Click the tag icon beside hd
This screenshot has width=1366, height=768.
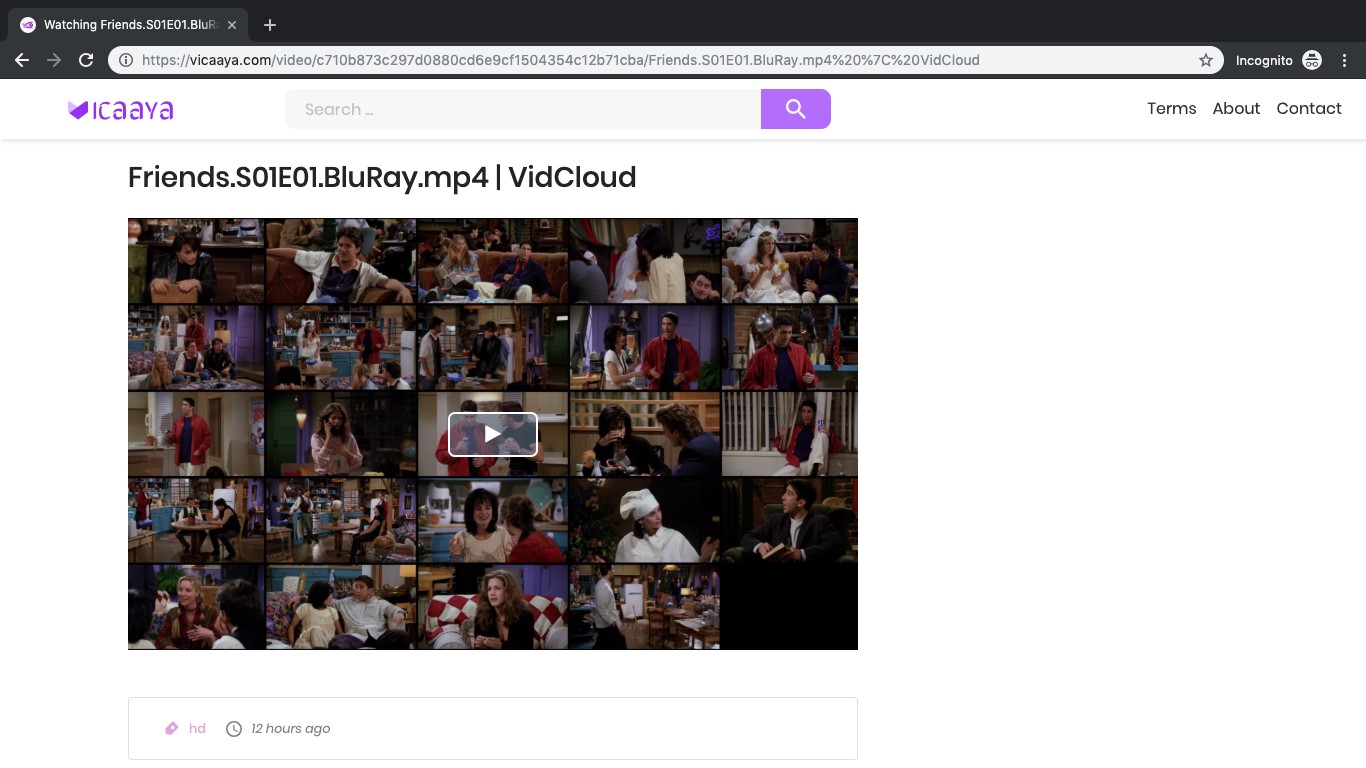172,729
